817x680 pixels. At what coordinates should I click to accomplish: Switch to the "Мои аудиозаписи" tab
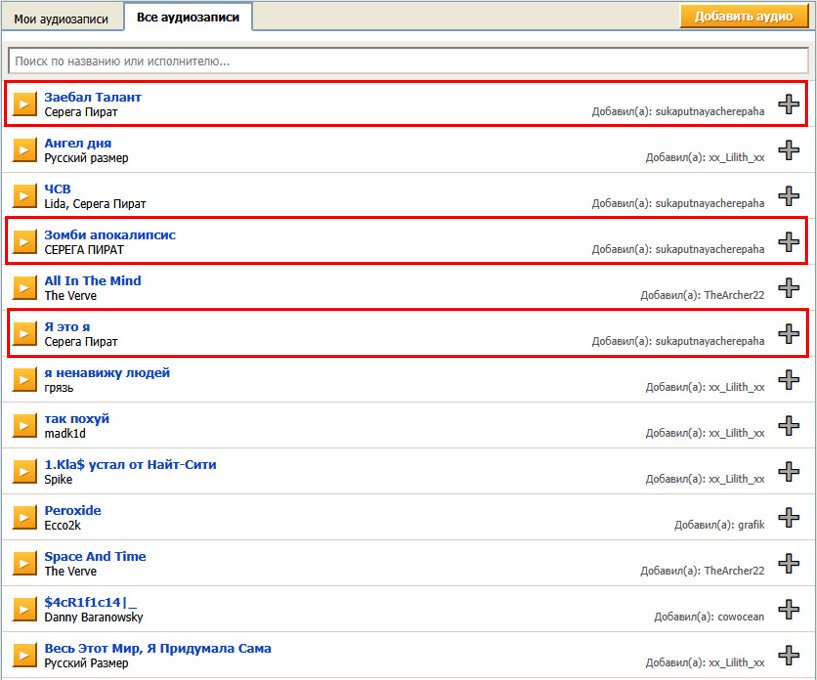coord(61,19)
